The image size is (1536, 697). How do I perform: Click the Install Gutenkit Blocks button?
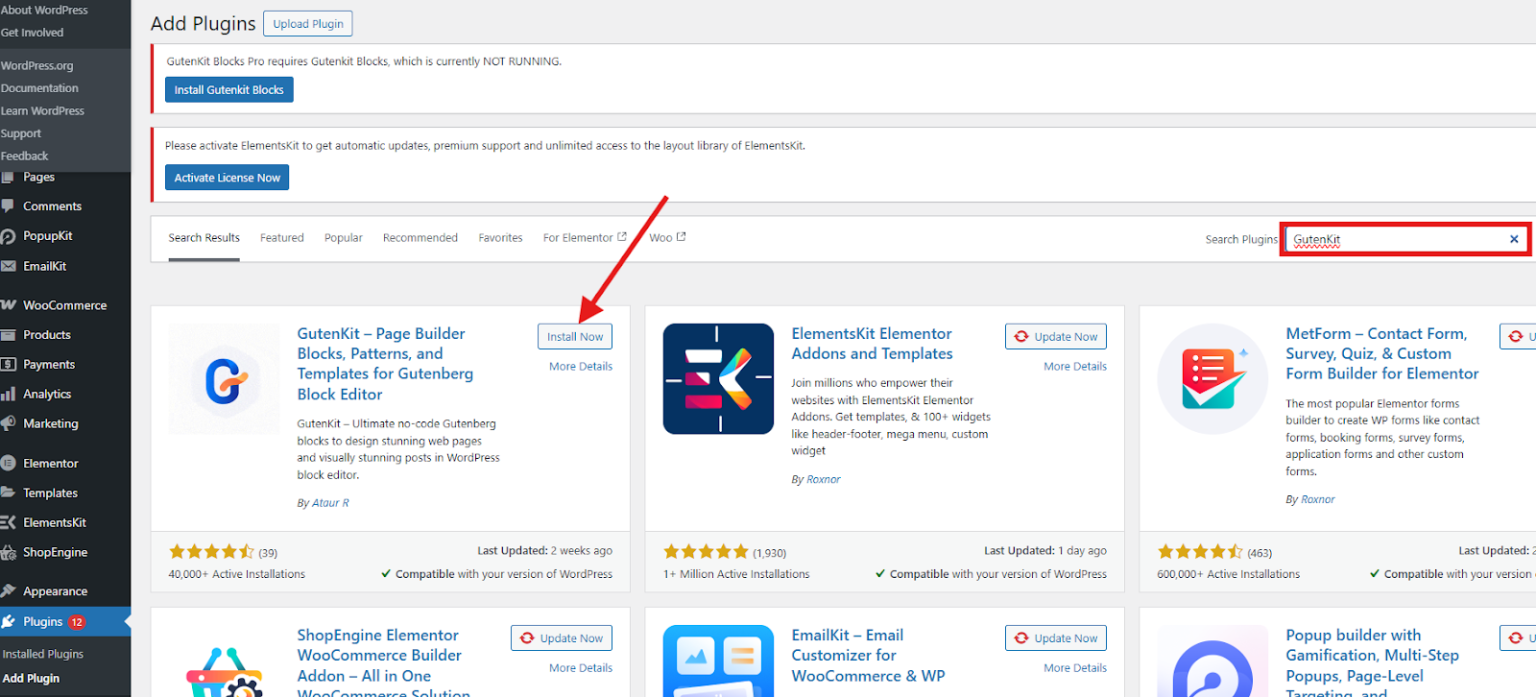[x=229, y=90]
